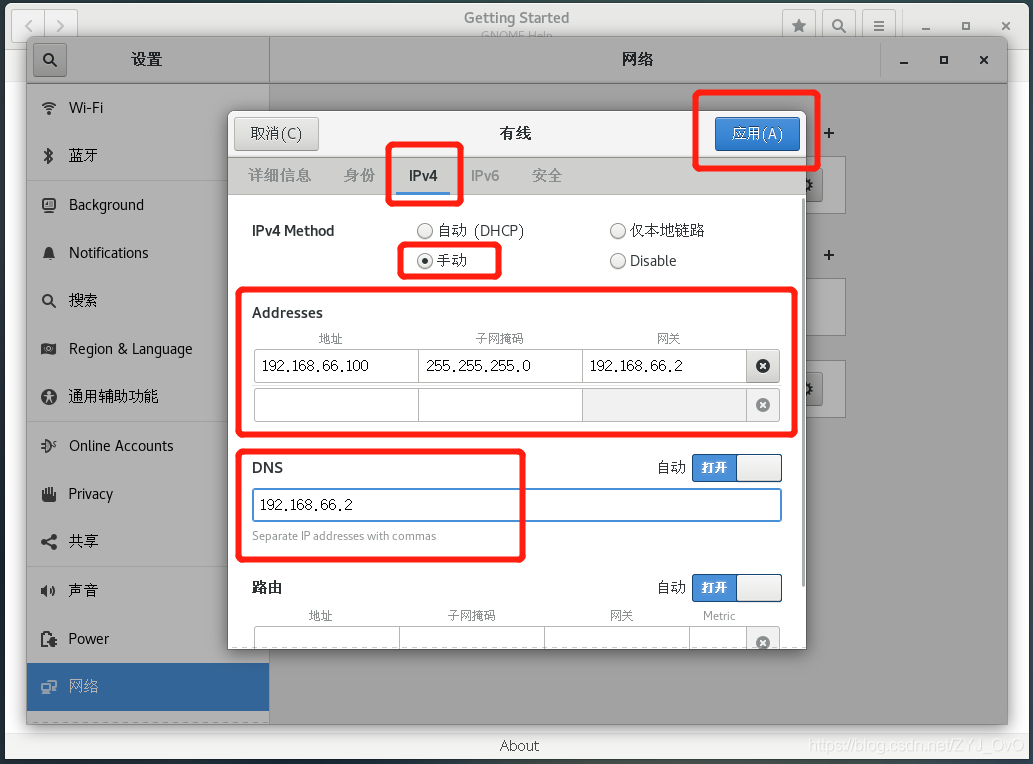The height and width of the screenshot is (764, 1033).
Task: Open Notifications settings
Action: pyautogui.click(x=148, y=253)
